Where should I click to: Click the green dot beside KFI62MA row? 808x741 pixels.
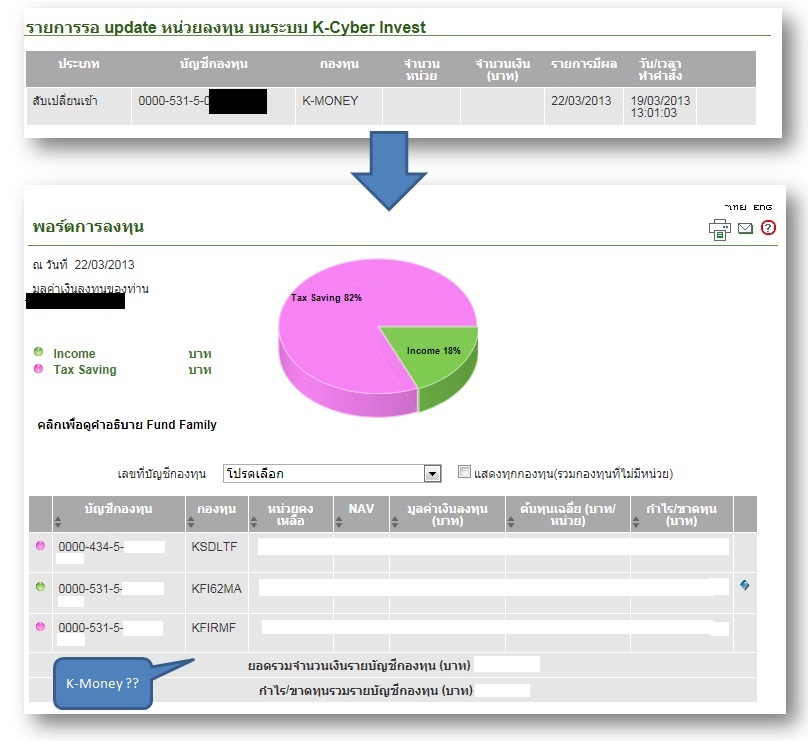(x=40, y=586)
